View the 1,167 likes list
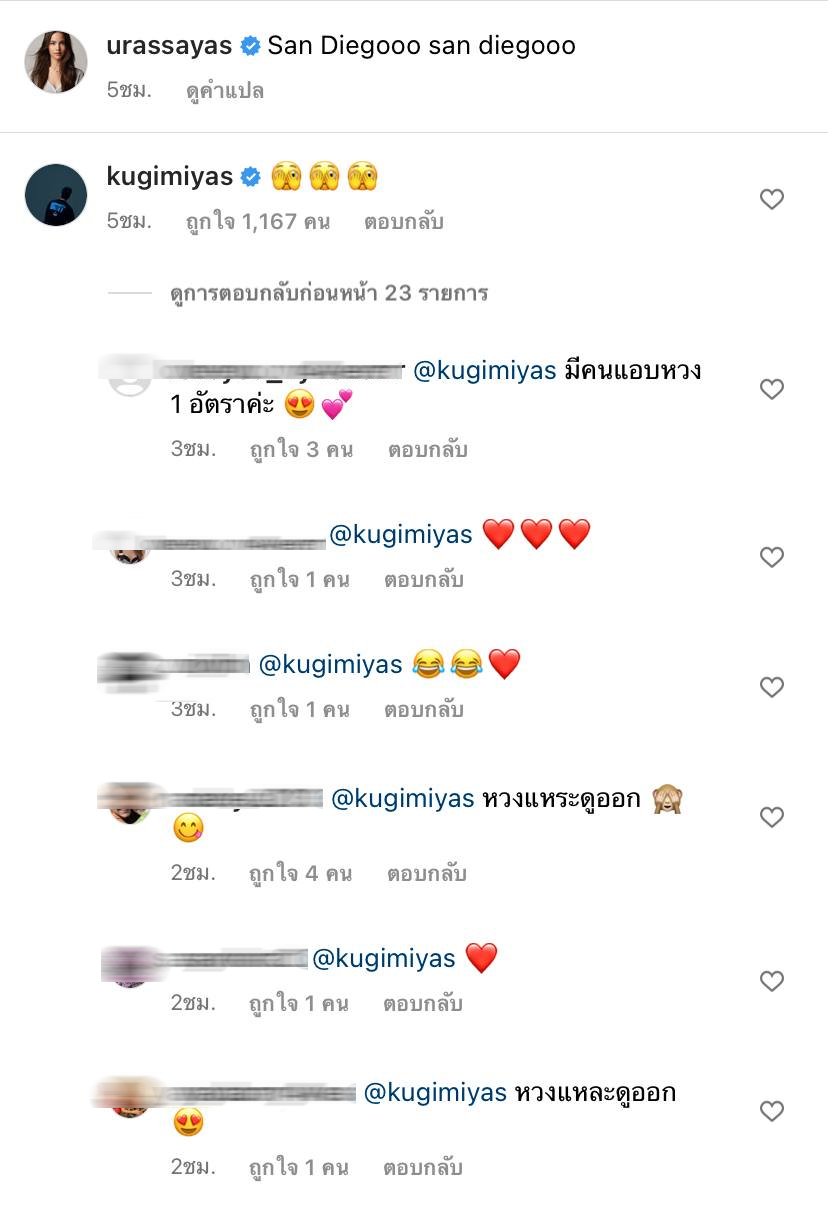Screen dimensions: 828x1205 click(x=258, y=222)
